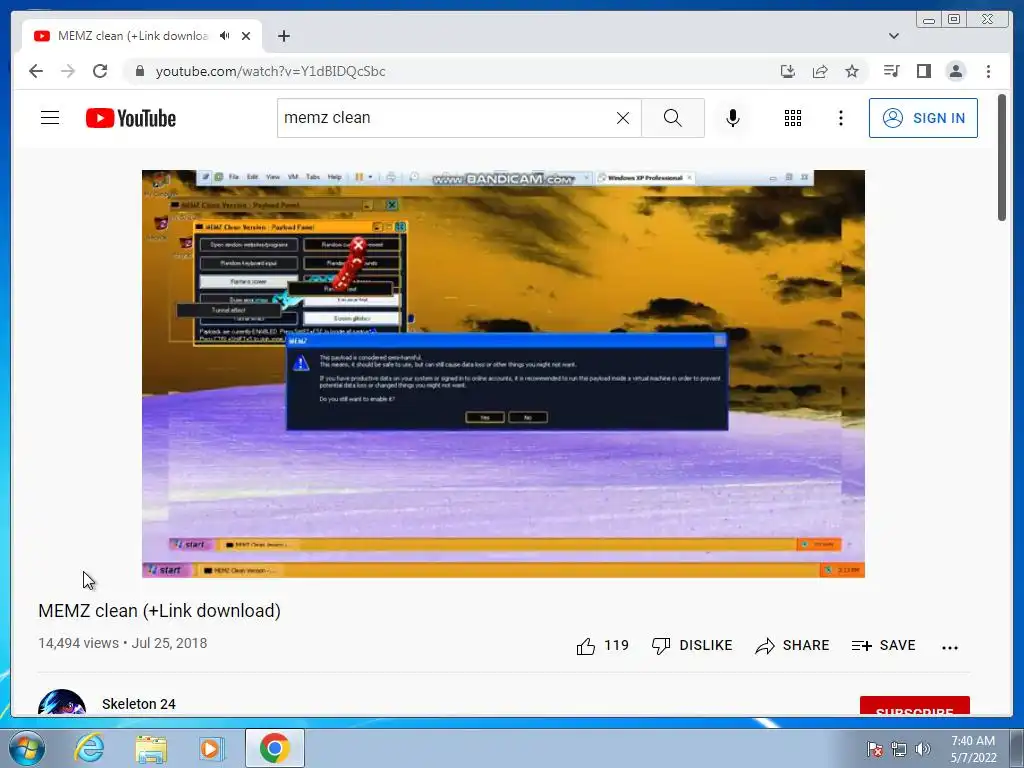Click the SIGN IN button
1024x768 pixels.
(923, 118)
